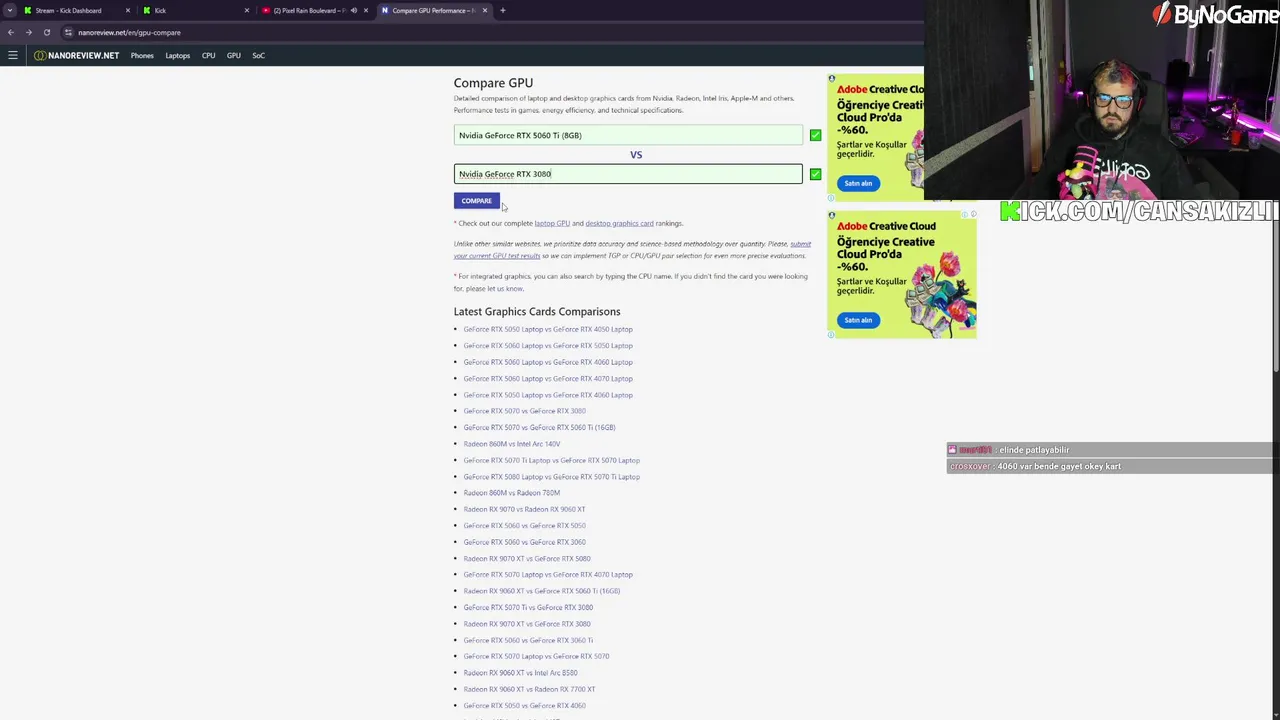The height and width of the screenshot is (720, 1280).
Task: Close the Kick tab
Action: [246, 10]
